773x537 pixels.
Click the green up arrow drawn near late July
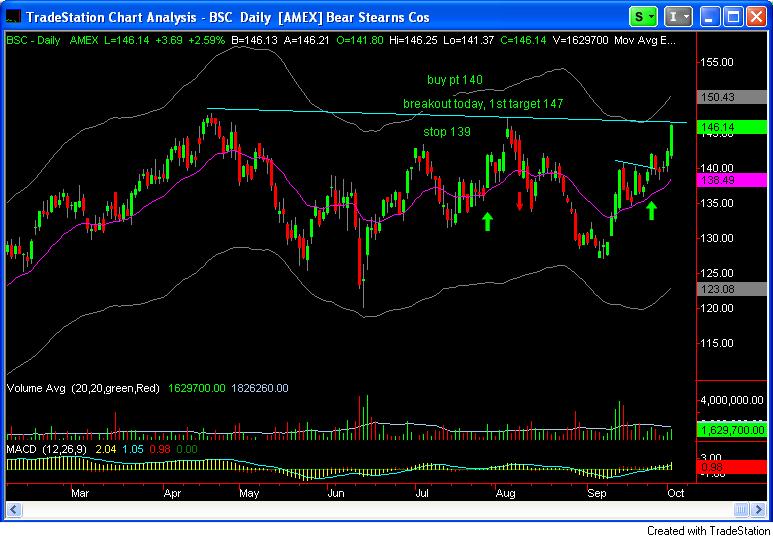[487, 221]
